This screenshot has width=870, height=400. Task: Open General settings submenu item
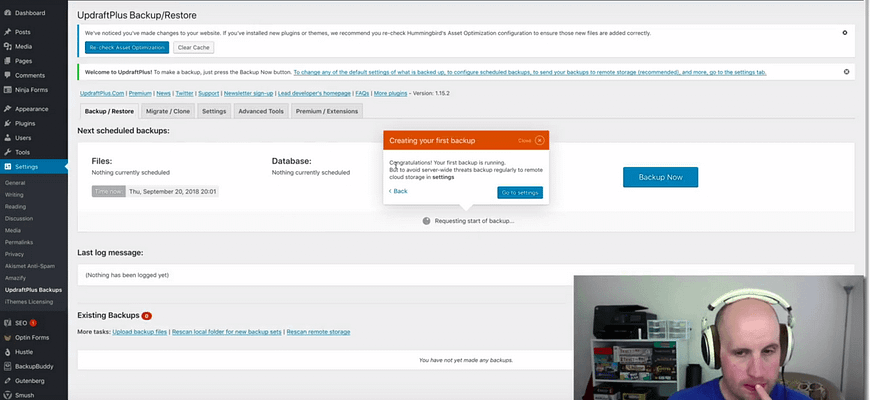click(x=15, y=183)
